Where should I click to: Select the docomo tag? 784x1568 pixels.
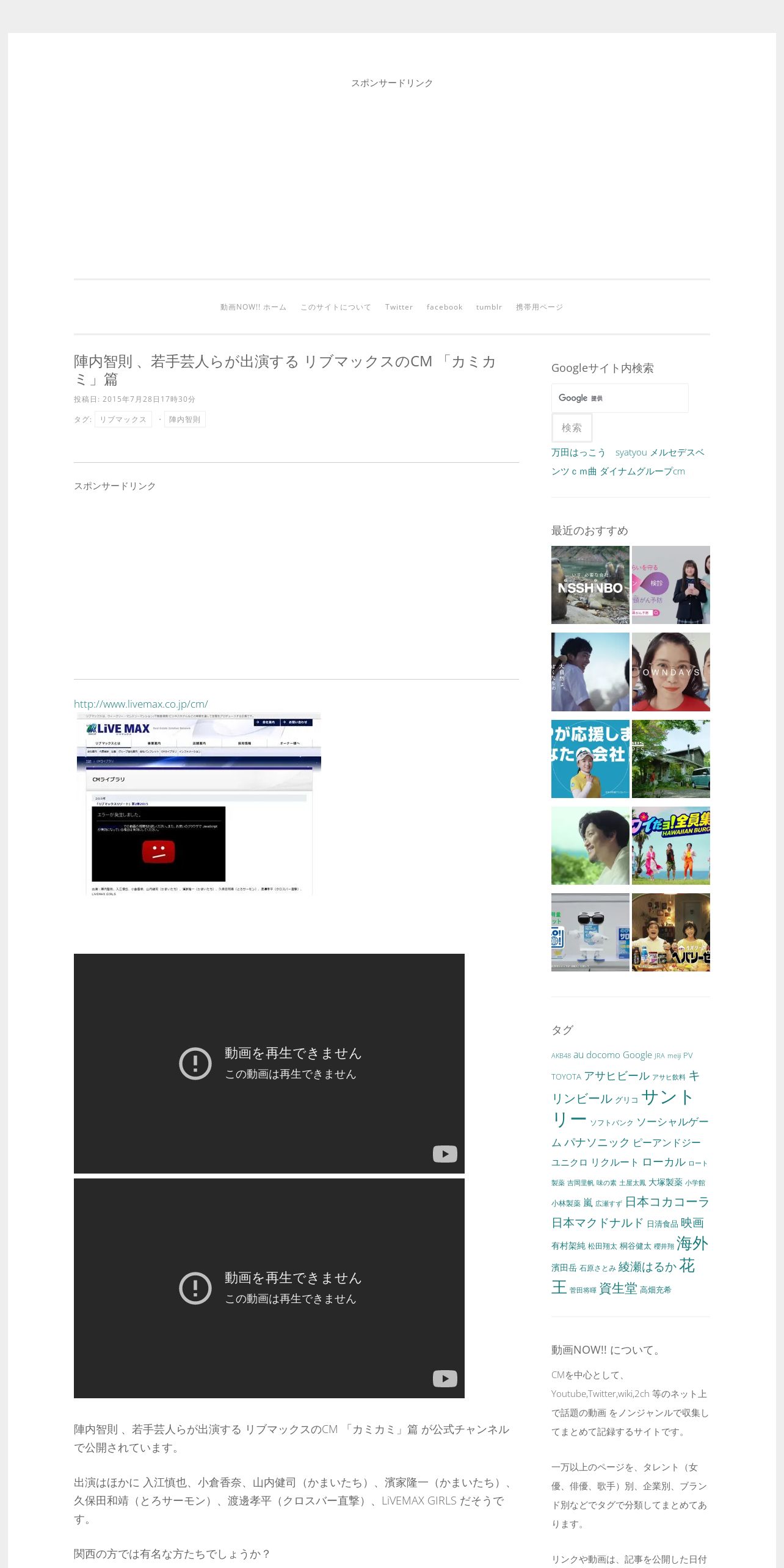[x=603, y=1055]
